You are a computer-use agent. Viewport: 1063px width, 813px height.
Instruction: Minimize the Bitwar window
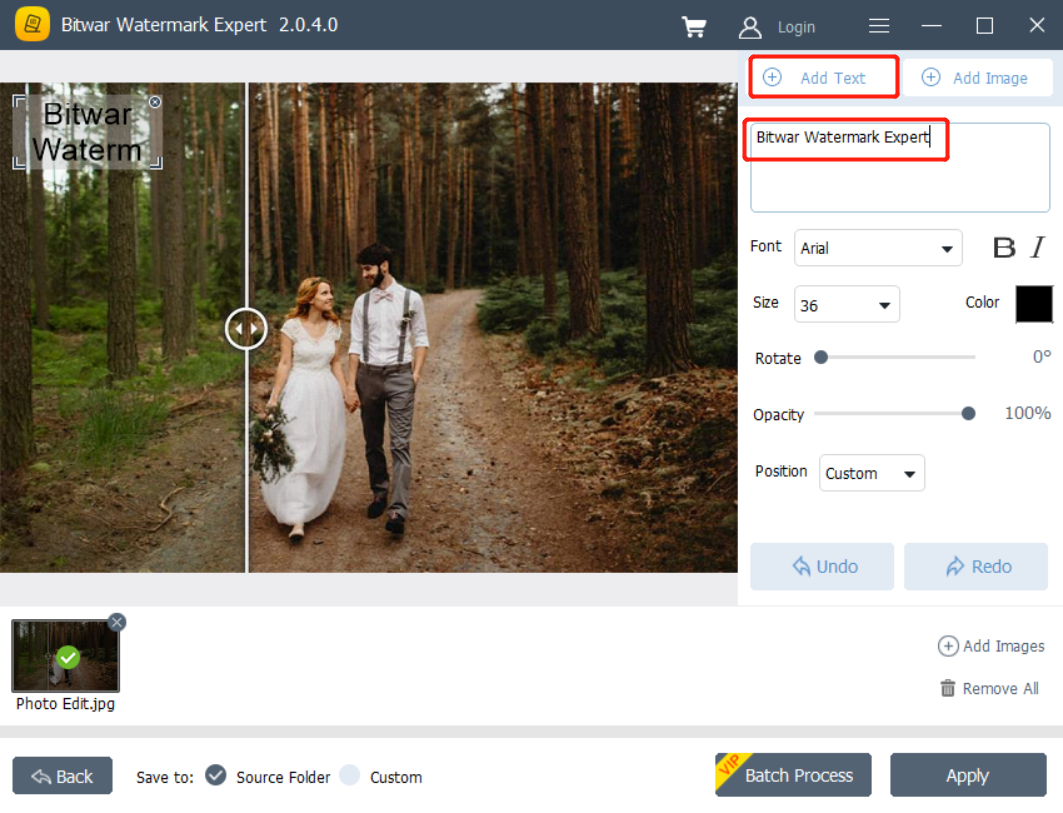click(931, 26)
